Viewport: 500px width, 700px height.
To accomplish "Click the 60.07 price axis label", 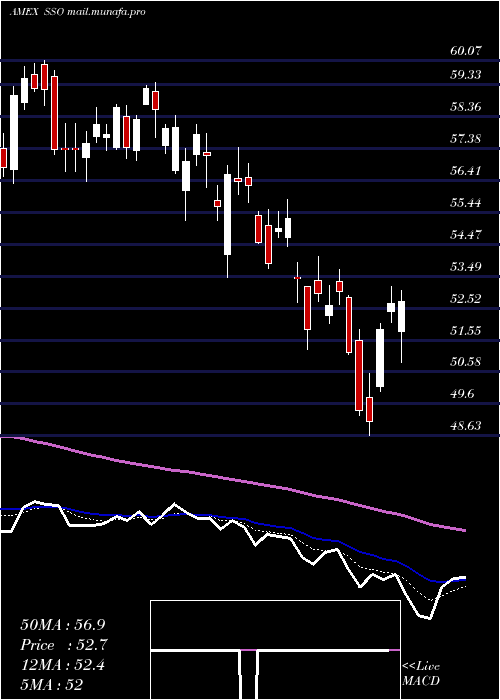I will click(x=466, y=50).
